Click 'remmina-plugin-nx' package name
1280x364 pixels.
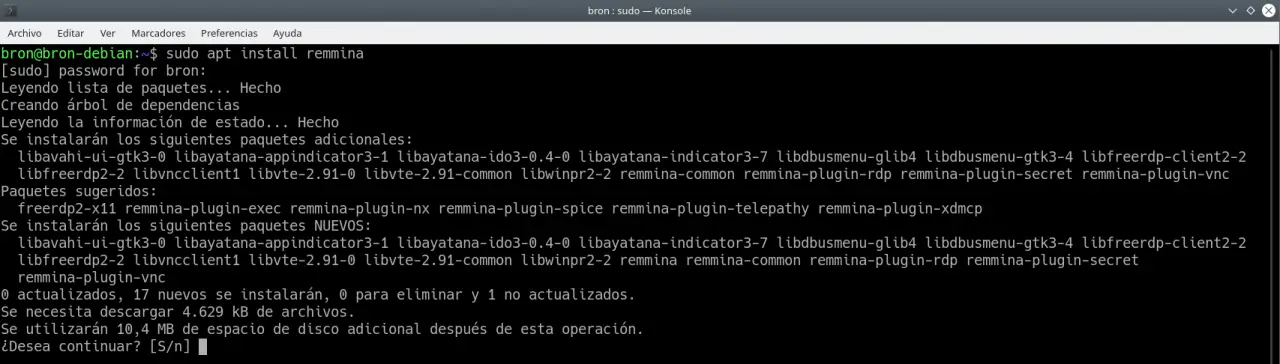pos(360,208)
